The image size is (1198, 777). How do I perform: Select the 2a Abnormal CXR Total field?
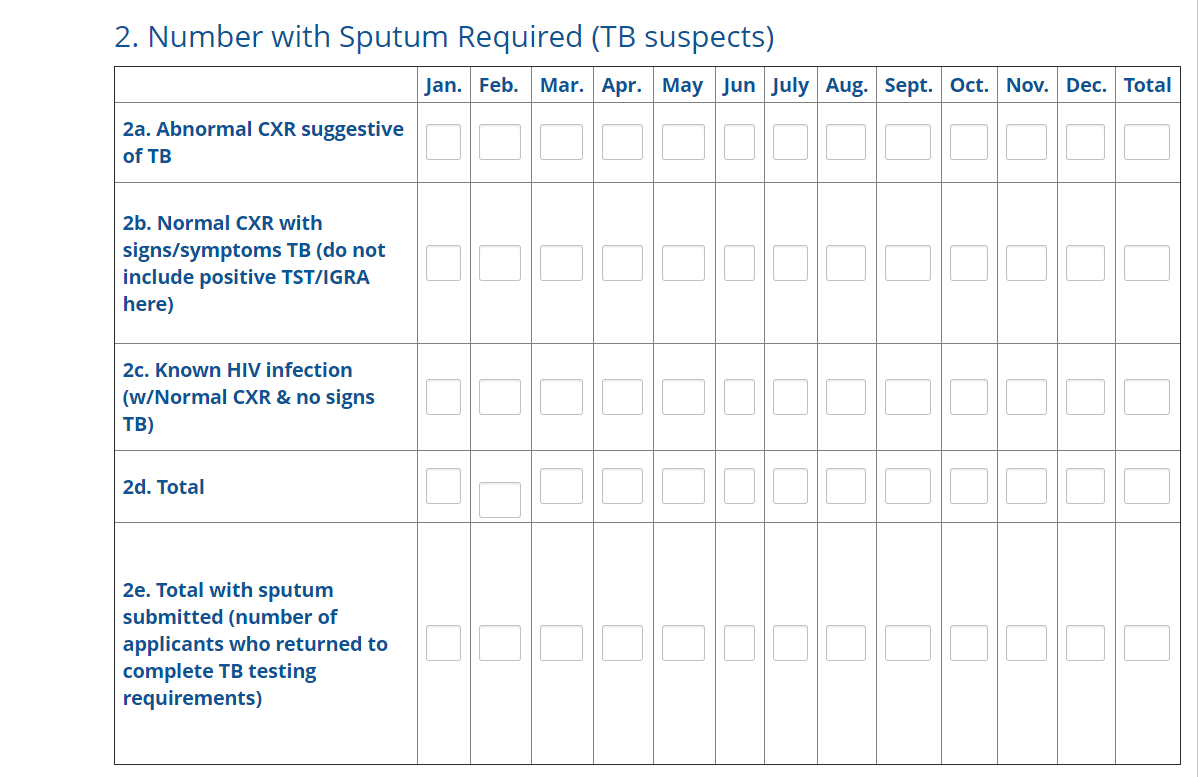point(1146,142)
